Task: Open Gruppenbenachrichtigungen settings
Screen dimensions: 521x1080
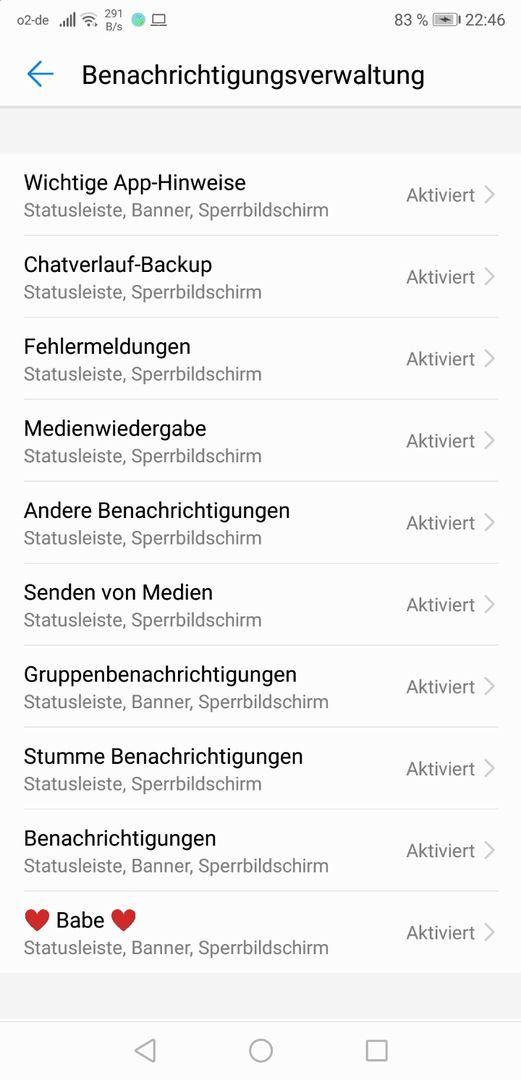Action: click(260, 687)
